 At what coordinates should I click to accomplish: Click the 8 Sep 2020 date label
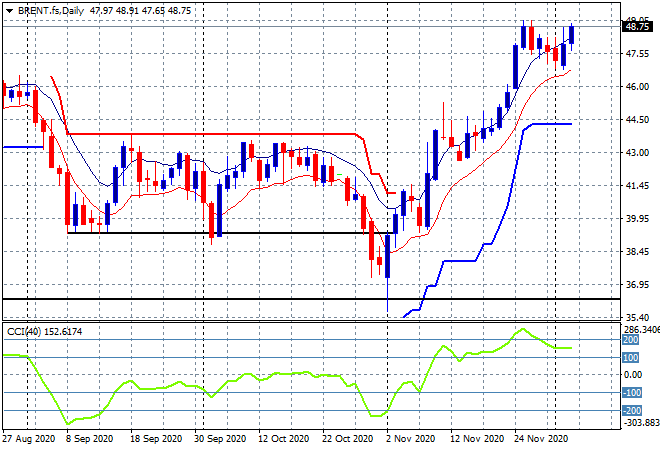[90, 439]
